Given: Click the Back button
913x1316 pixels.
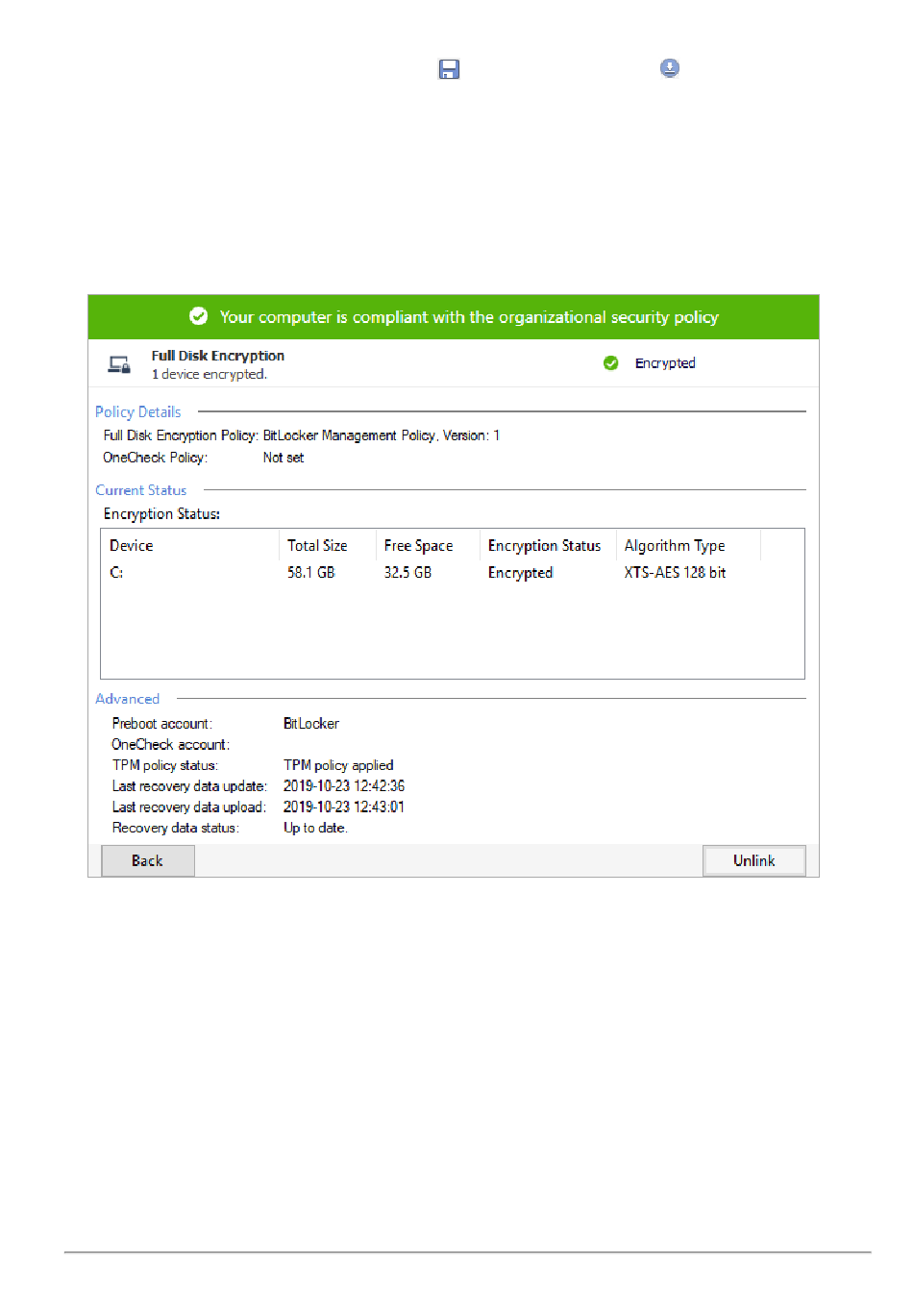Looking at the screenshot, I should tap(148, 860).
